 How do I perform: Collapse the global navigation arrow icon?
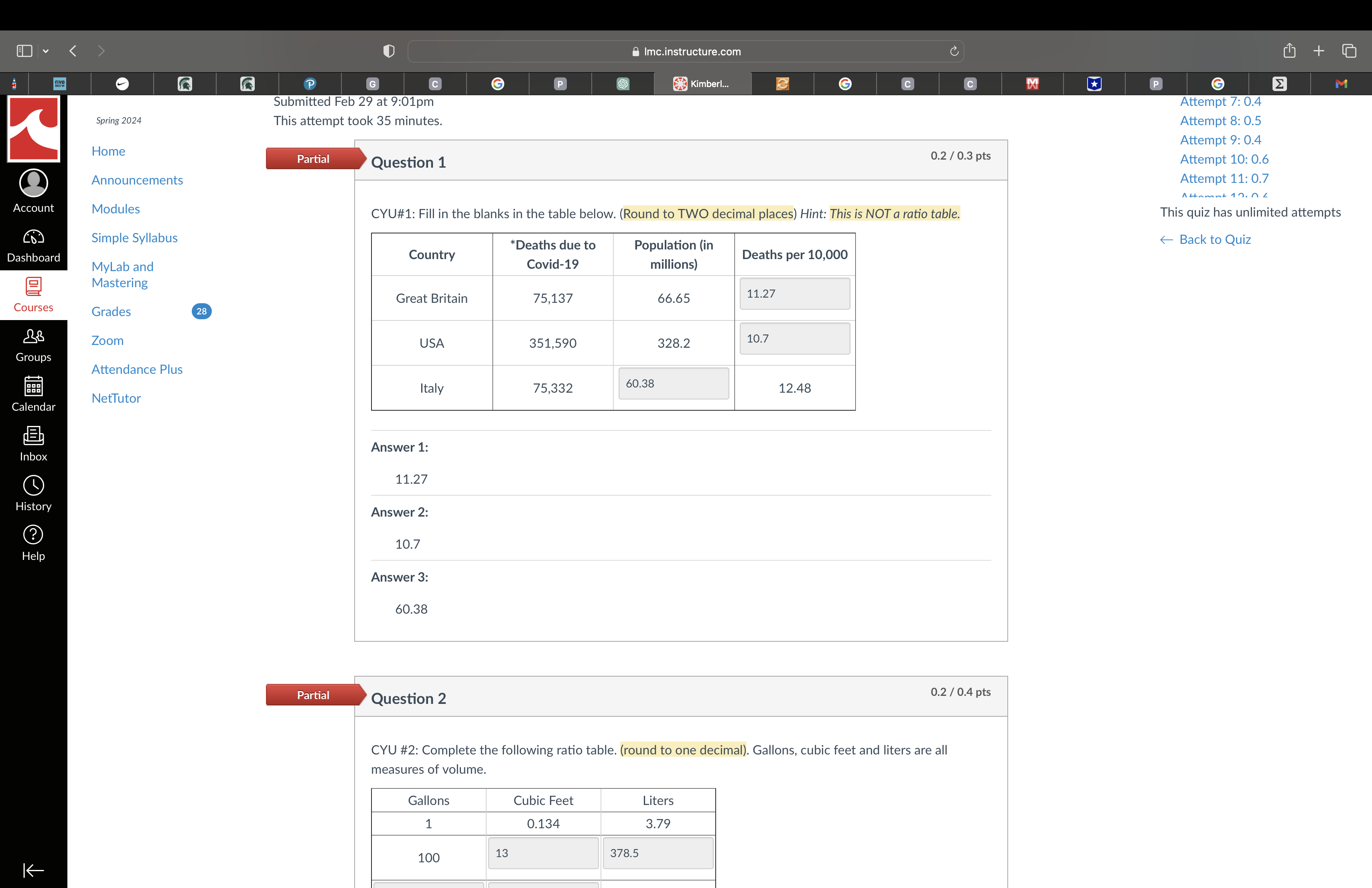(33, 870)
